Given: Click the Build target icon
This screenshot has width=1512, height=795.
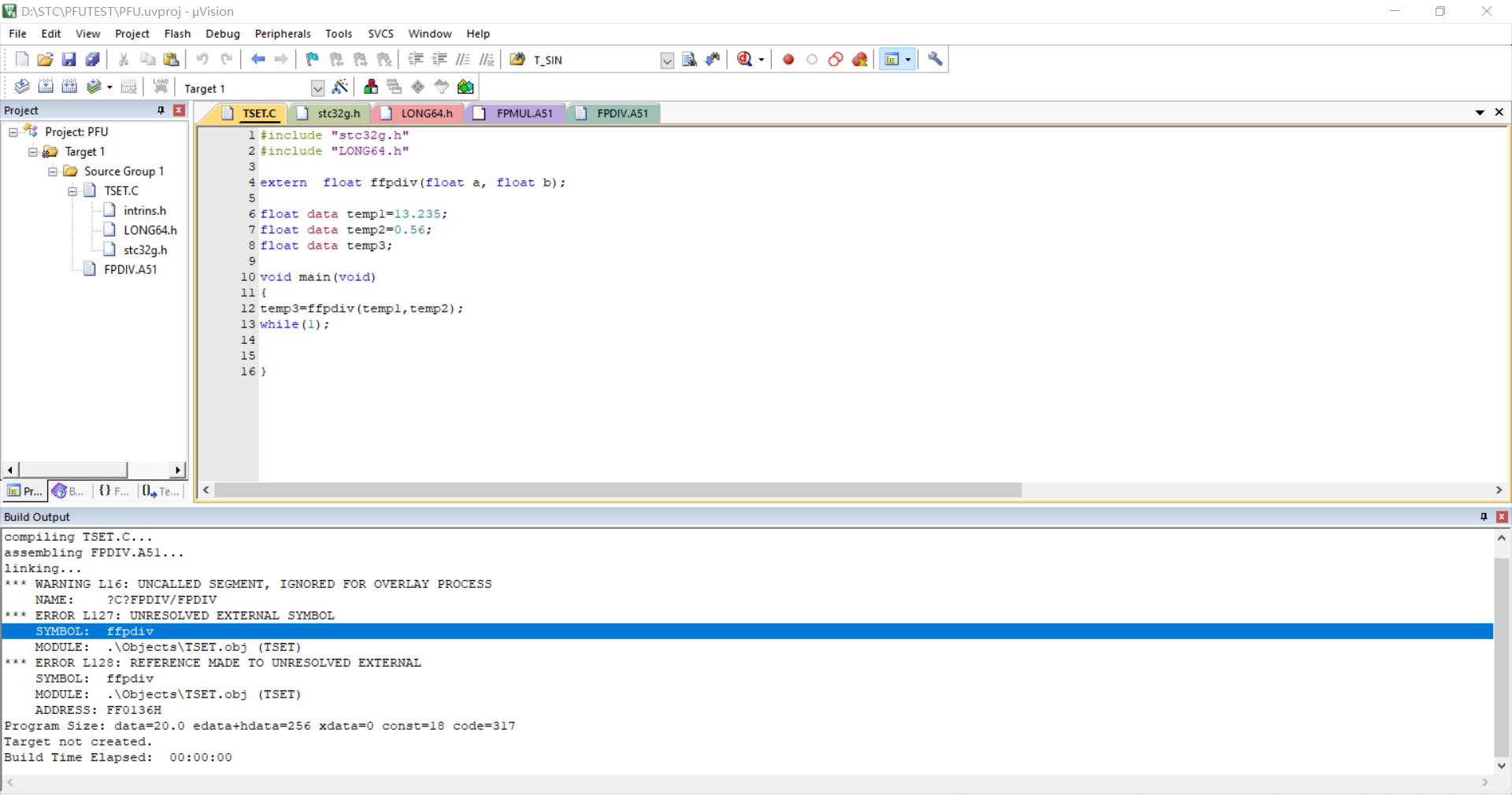Looking at the screenshot, I should pos(46,87).
